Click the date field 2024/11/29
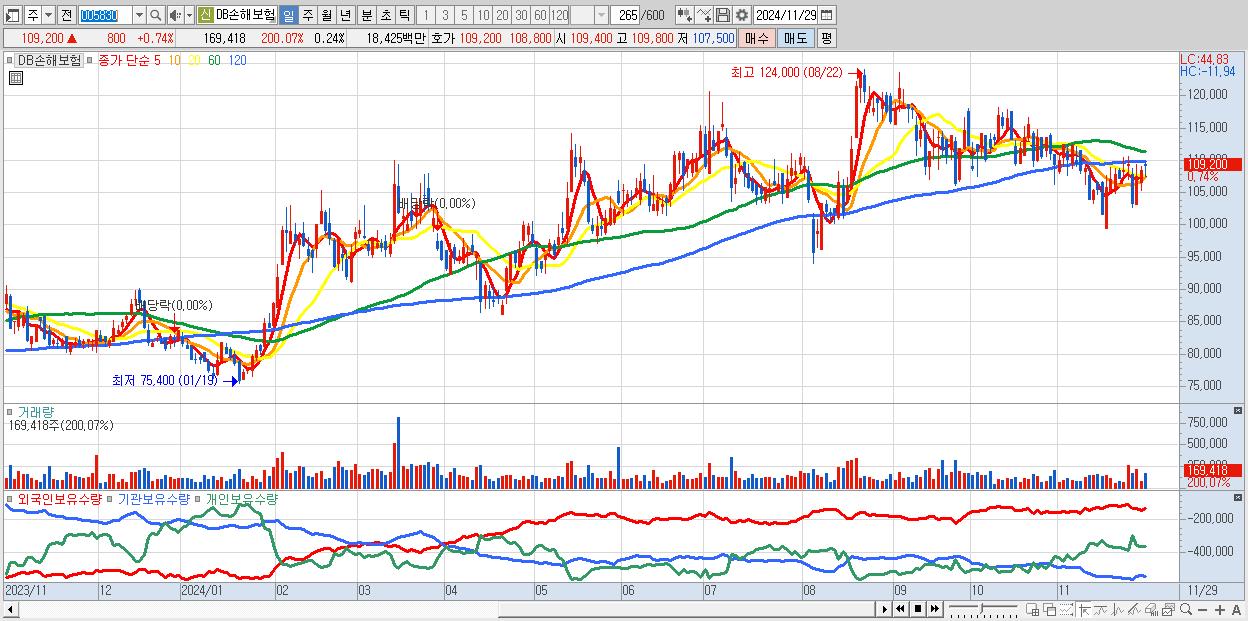This screenshot has height=621, width=1248. [786, 15]
